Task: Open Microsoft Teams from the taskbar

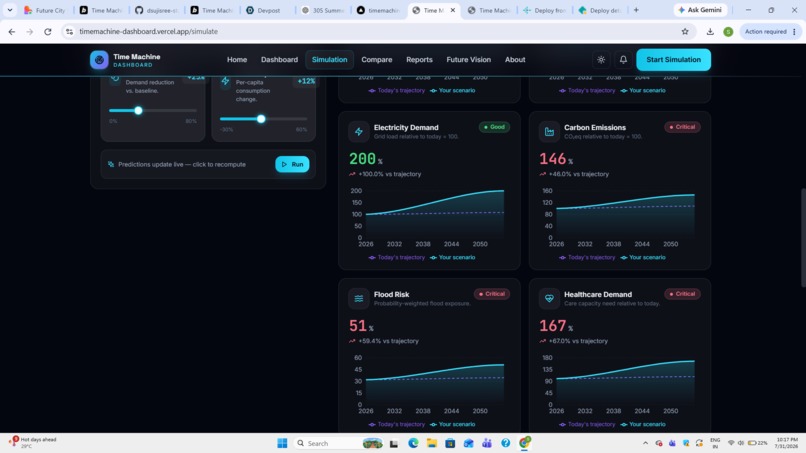Action: pos(487,443)
